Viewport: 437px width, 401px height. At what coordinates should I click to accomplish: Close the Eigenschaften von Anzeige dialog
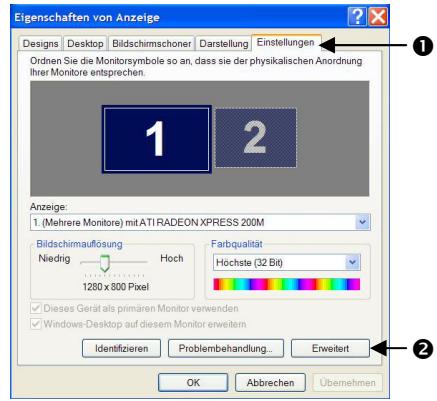pyautogui.click(x=378, y=16)
